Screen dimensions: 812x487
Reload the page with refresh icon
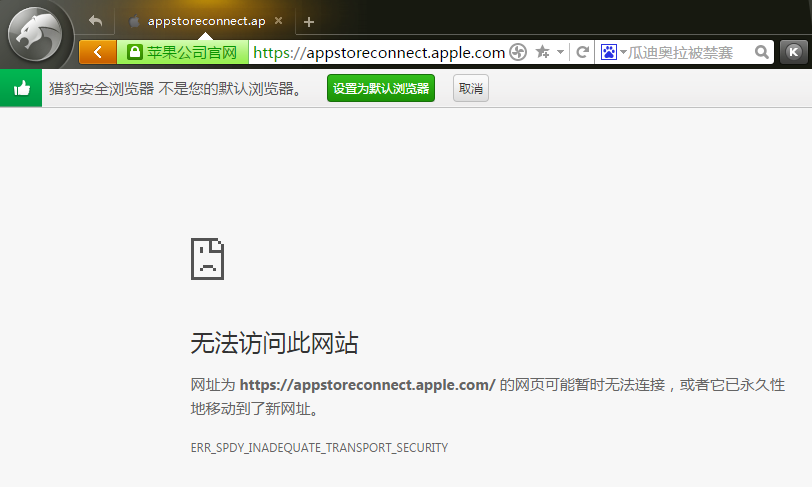point(583,52)
